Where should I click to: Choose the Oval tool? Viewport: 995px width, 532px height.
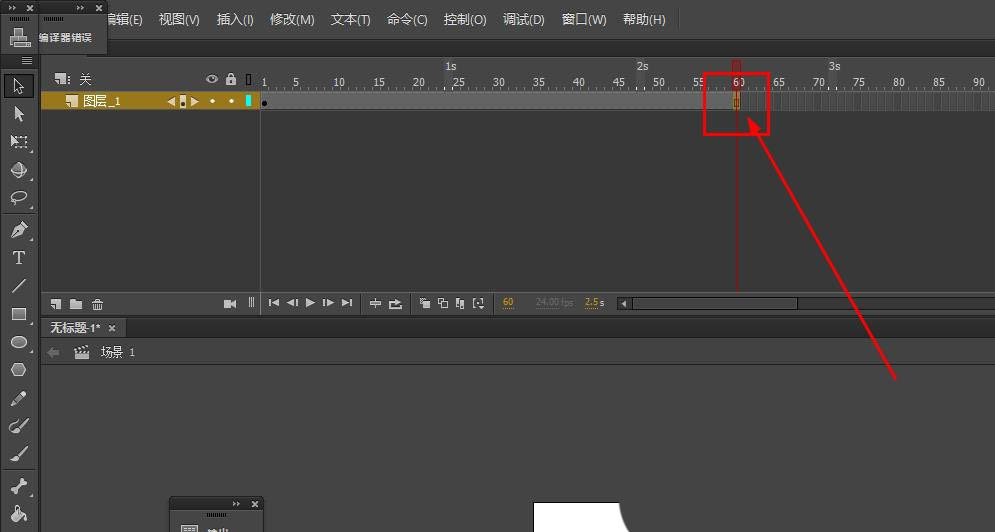pos(18,342)
